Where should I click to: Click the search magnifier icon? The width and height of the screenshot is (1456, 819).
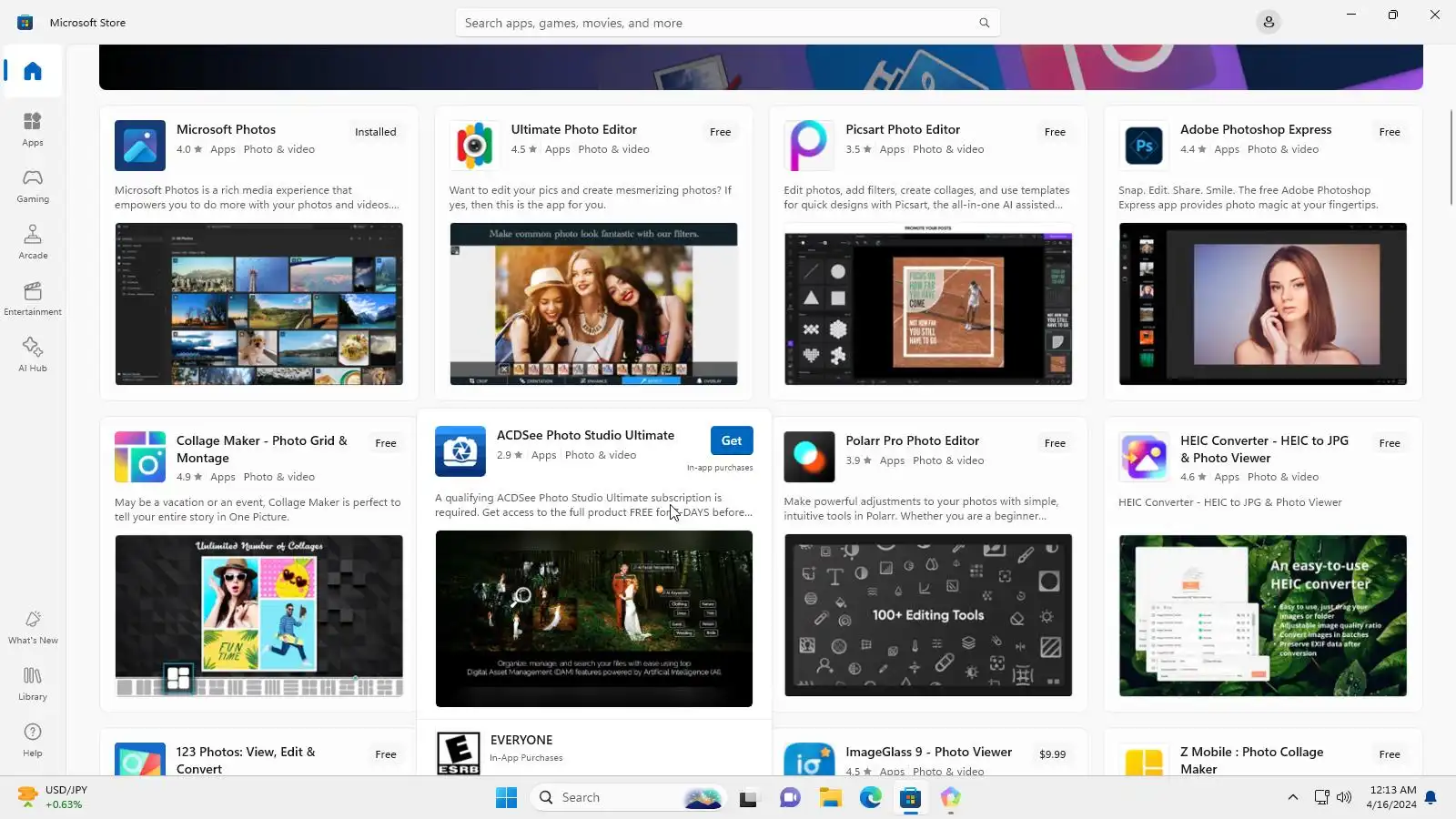pyautogui.click(x=984, y=23)
